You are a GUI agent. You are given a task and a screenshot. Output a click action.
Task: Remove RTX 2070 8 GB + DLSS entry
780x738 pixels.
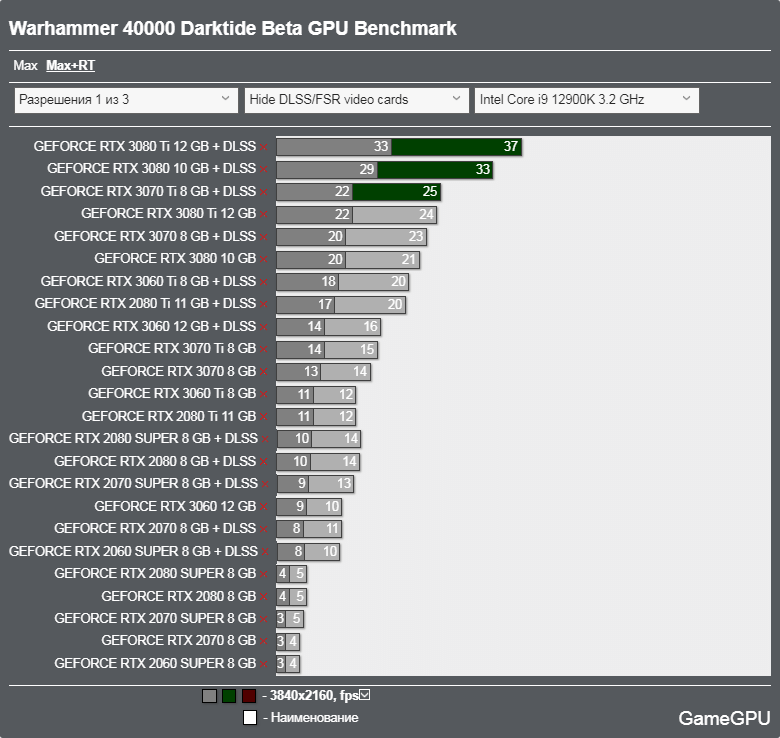pos(264,530)
